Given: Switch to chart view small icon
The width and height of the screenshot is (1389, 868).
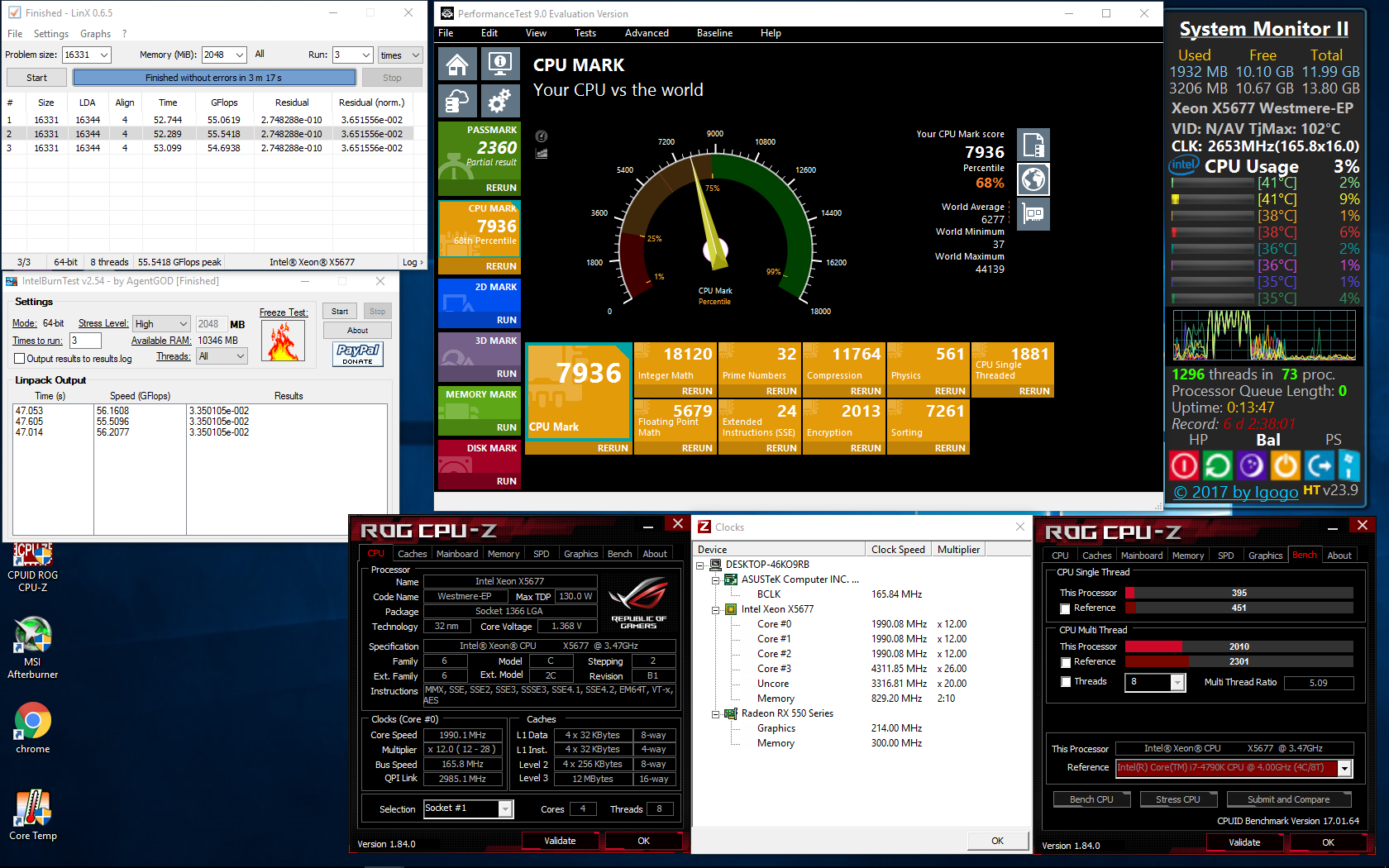Looking at the screenshot, I should click(x=542, y=153).
